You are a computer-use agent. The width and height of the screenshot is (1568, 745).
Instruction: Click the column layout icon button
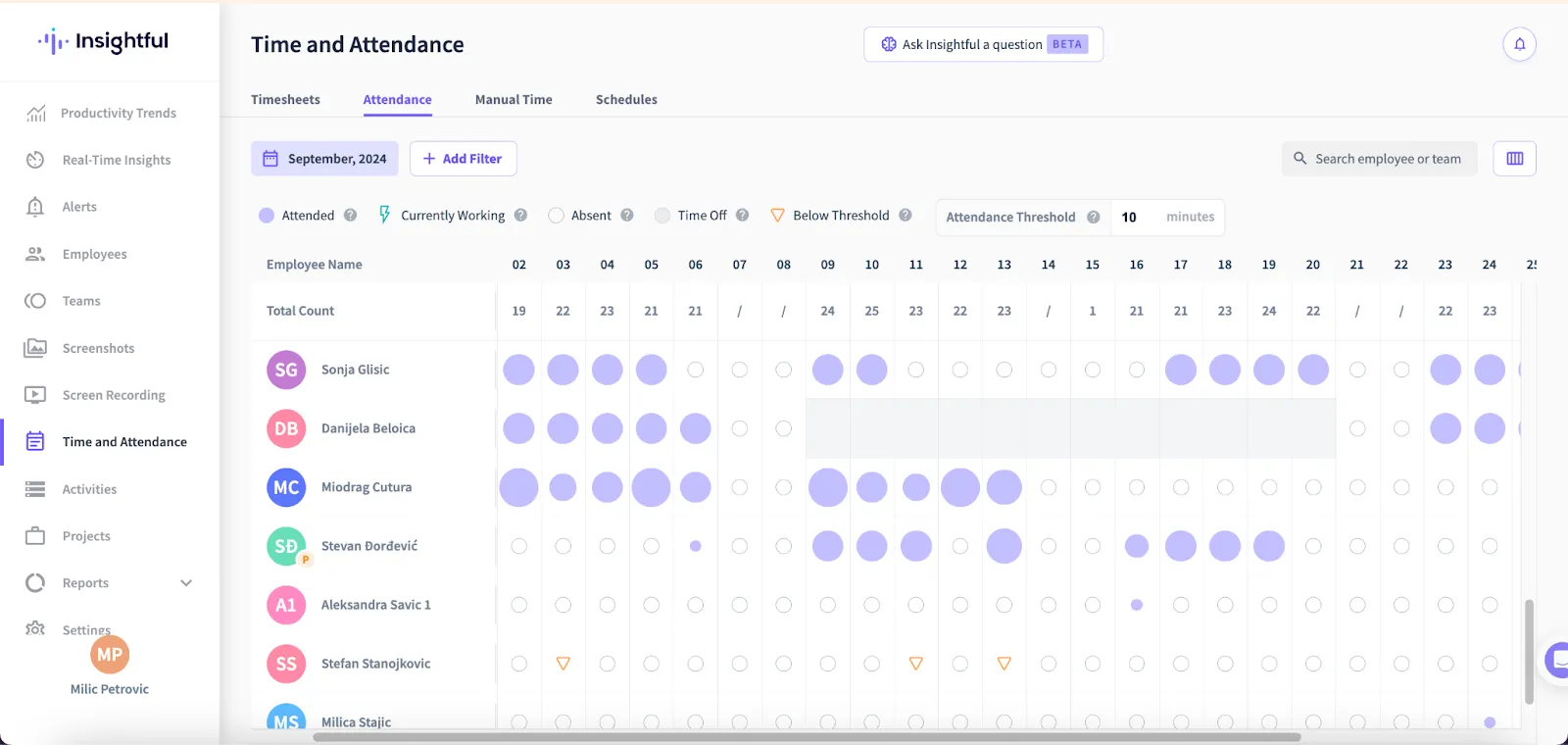pyautogui.click(x=1514, y=159)
